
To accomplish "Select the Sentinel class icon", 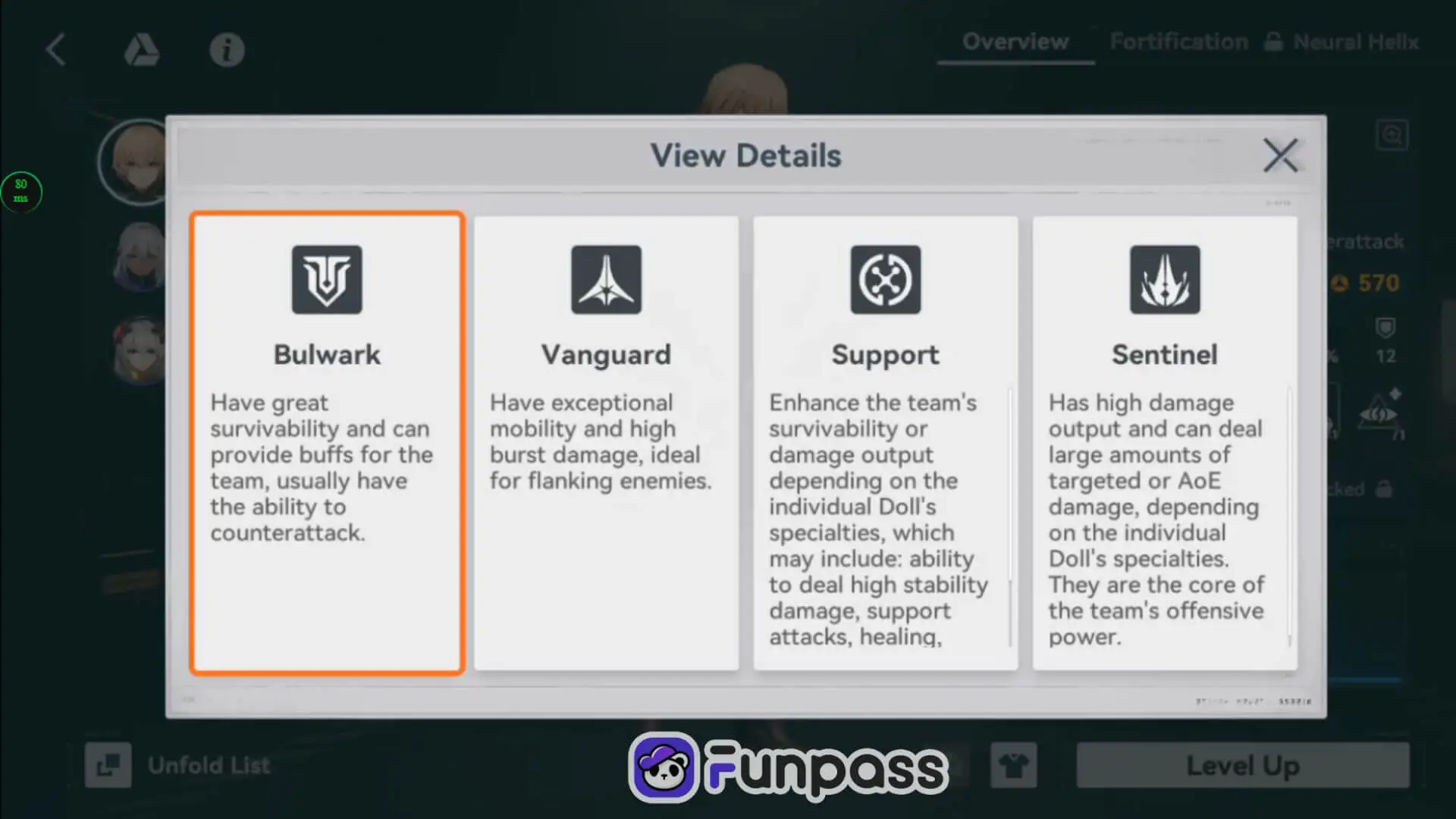I will coord(1164,280).
